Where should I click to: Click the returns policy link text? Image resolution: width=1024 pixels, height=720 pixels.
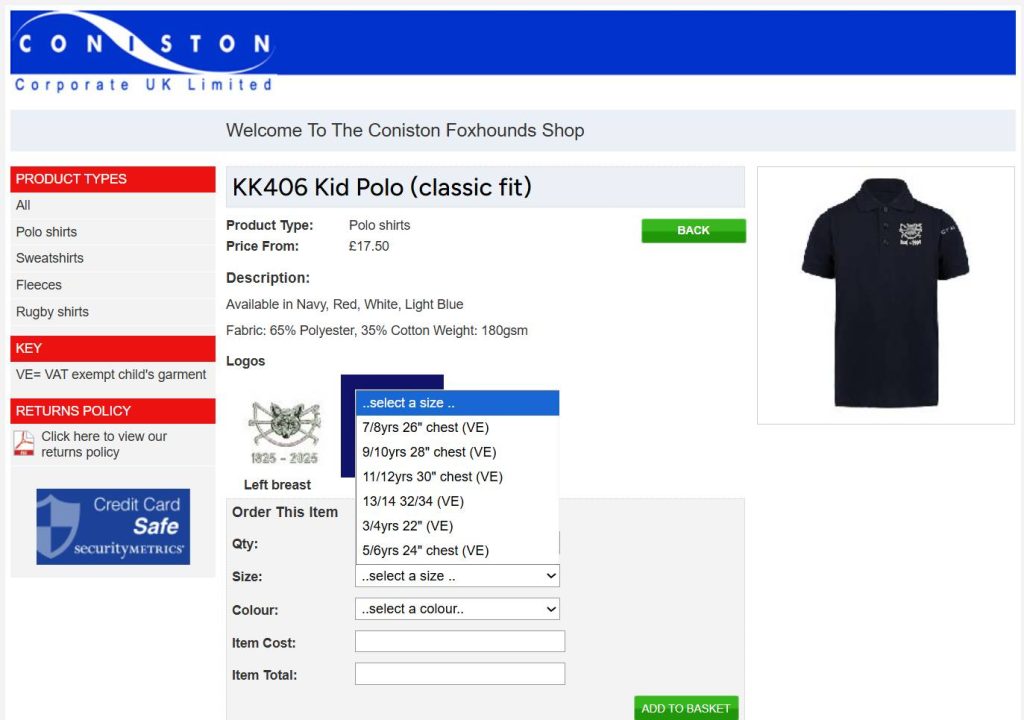pos(104,444)
